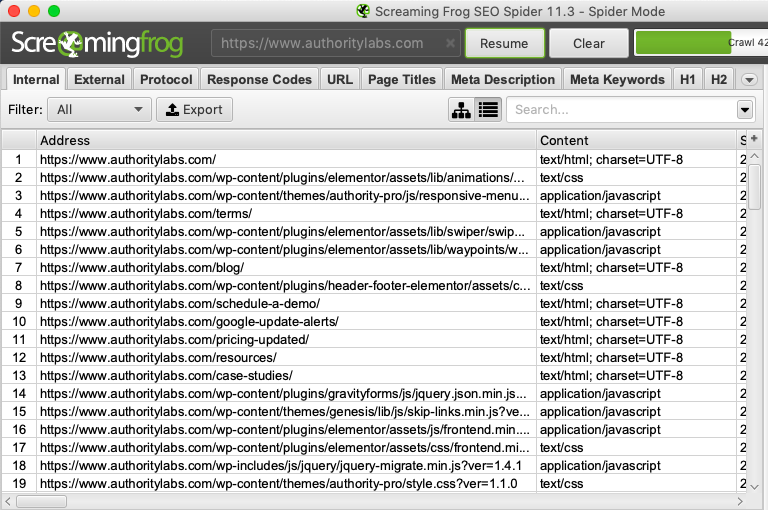Select the skip-links.min.js row

point(374,412)
